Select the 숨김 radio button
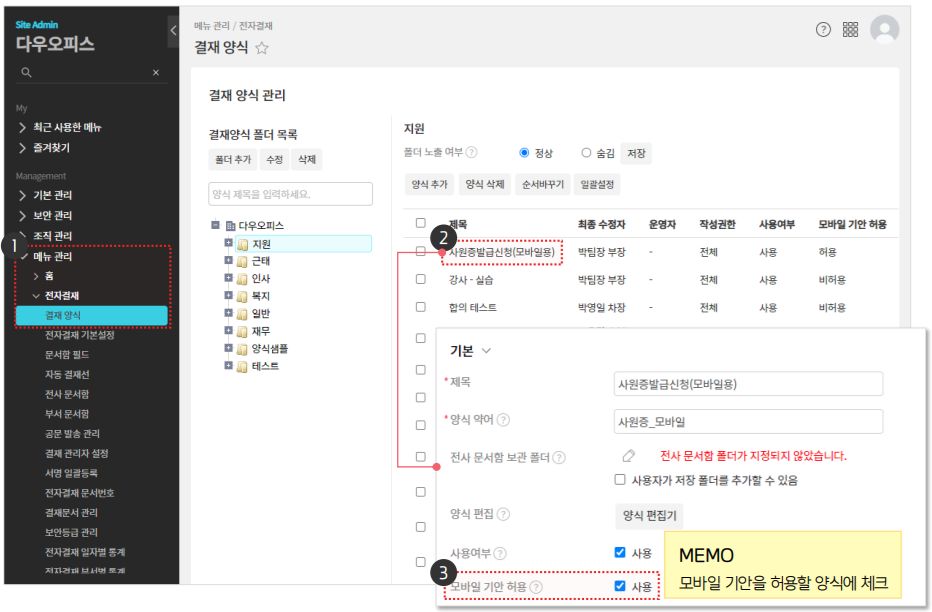Image resolution: width=932 pixels, height=612 pixels. point(586,153)
